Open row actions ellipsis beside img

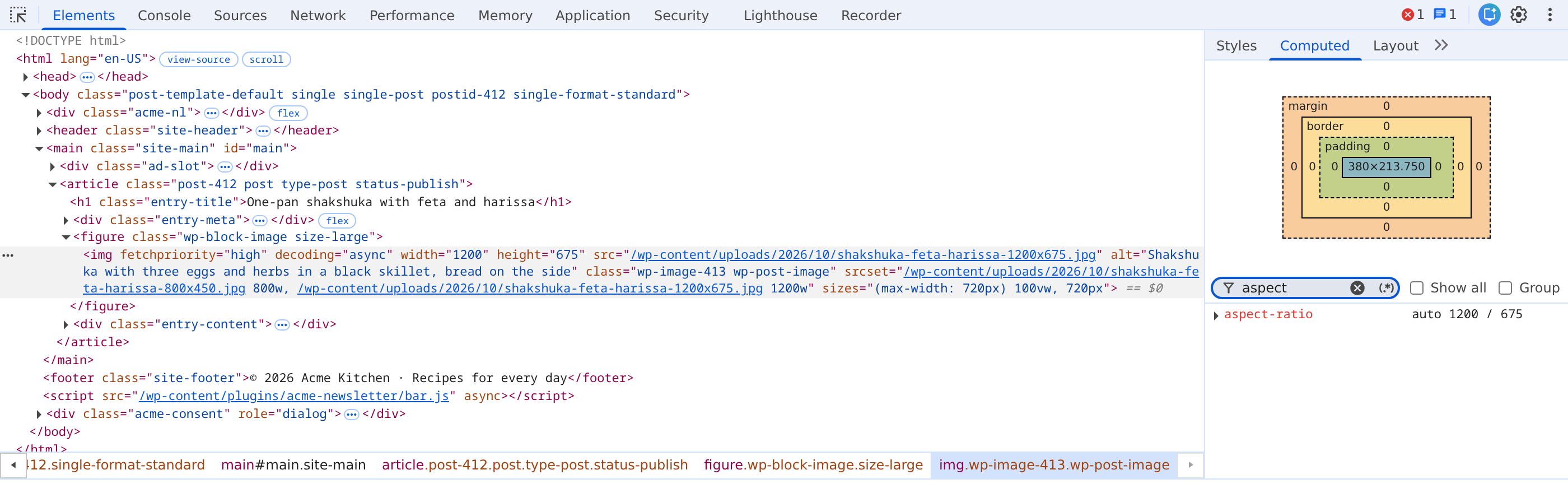(x=8, y=255)
